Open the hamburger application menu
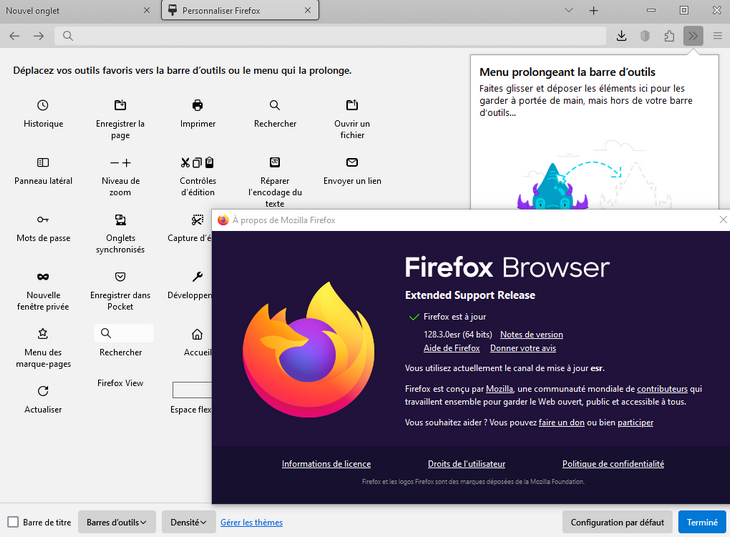Image resolution: width=730 pixels, height=537 pixels. click(x=717, y=36)
